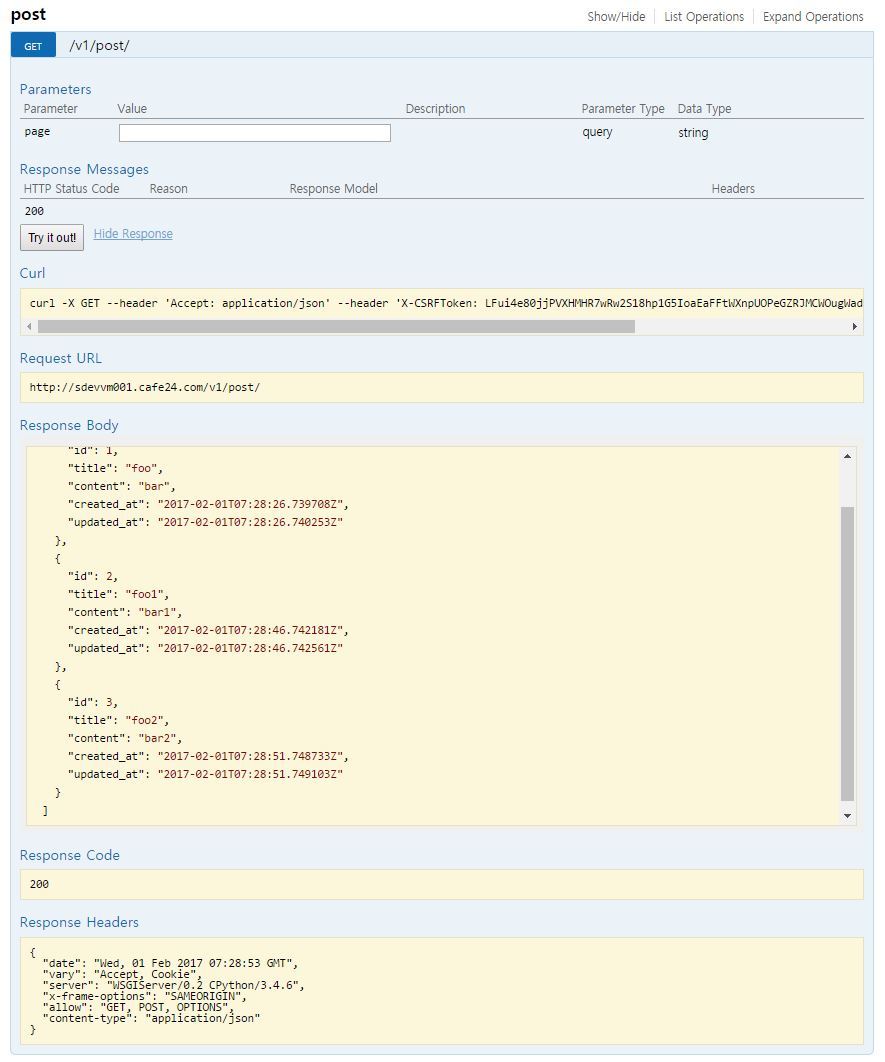Click the Request URL text box
Image resolution: width=885 pixels, height=1062 pixels.
pos(440,387)
